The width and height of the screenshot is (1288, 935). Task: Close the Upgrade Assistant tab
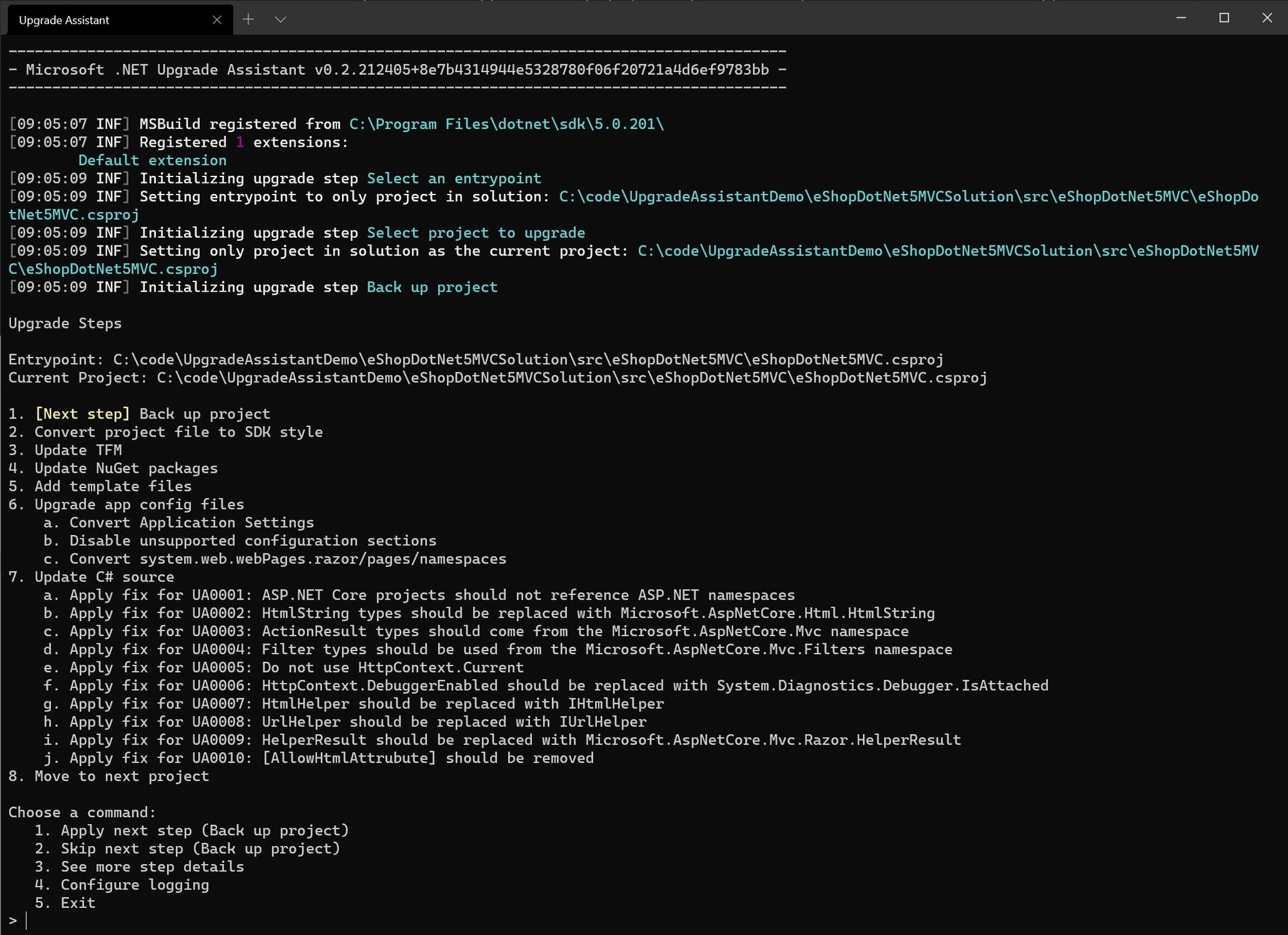click(x=217, y=19)
